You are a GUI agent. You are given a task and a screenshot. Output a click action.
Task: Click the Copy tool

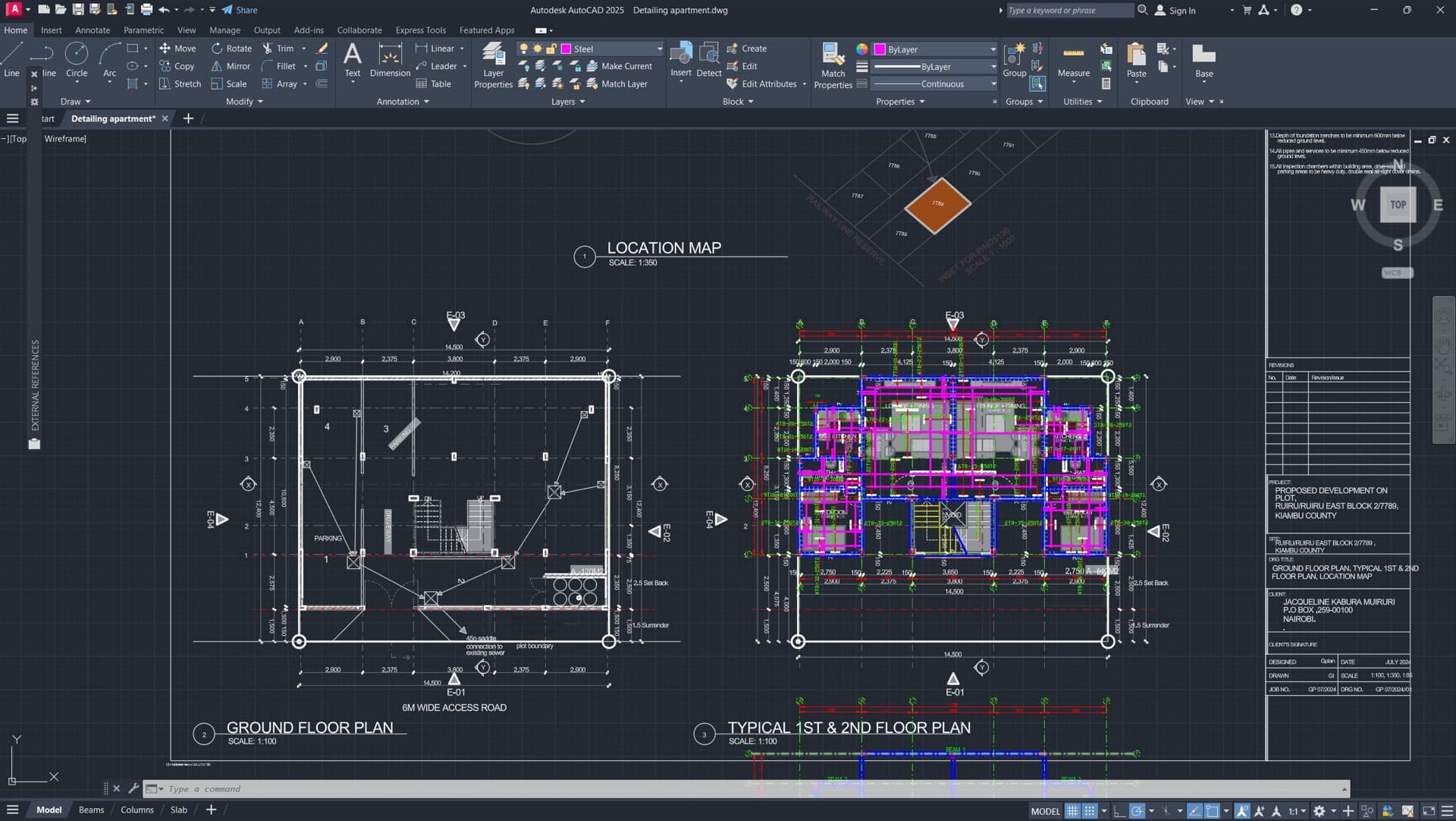(x=177, y=66)
